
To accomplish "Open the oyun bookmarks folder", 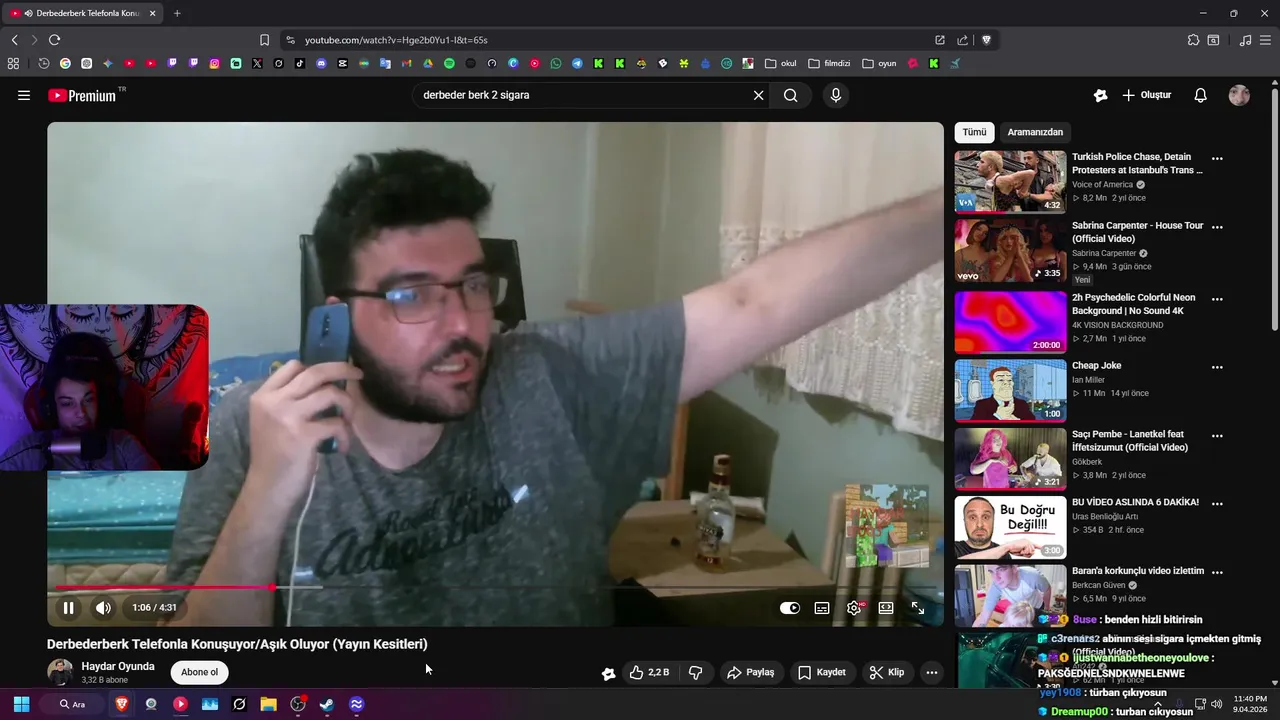I will coord(879,63).
